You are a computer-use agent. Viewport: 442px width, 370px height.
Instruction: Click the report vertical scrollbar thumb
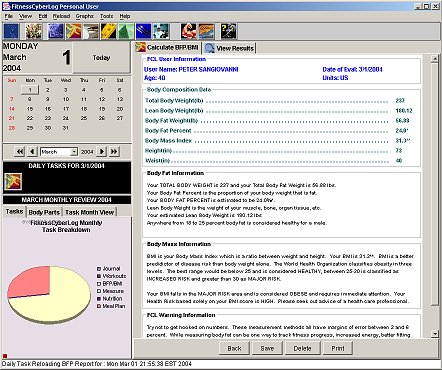[435, 184]
